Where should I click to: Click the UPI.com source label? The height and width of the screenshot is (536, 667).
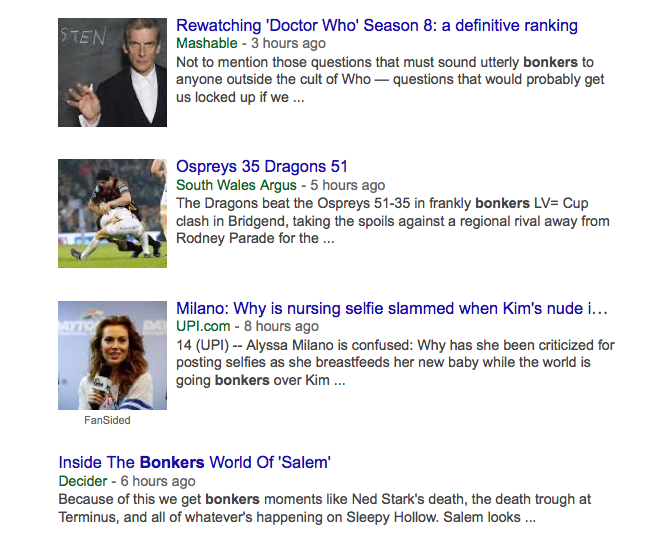(x=205, y=327)
